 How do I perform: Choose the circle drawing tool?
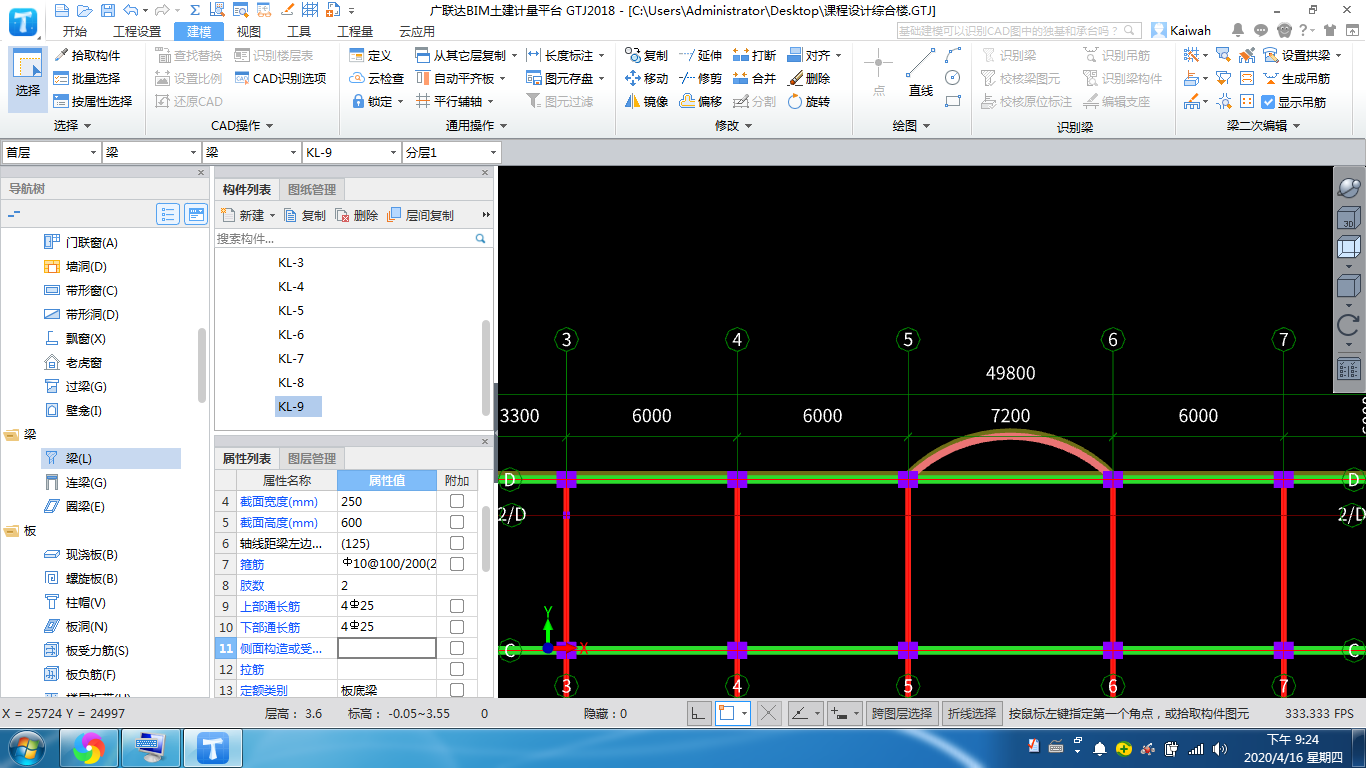pos(953,78)
